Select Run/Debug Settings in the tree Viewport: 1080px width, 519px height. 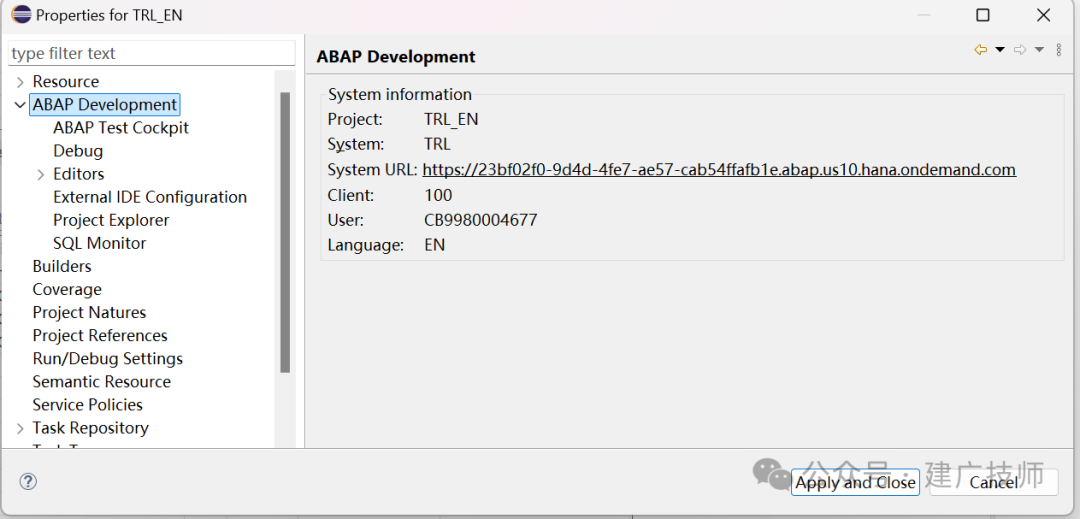107,359
